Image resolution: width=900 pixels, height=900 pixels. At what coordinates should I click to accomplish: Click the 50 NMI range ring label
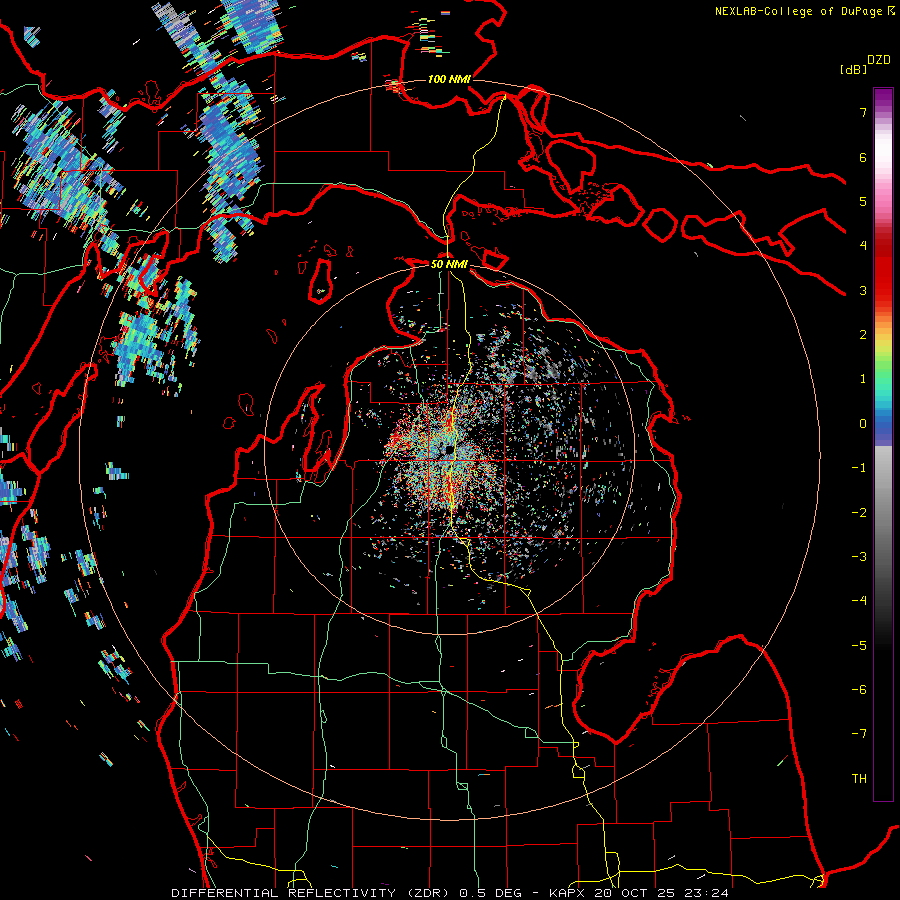pos(449,264)
